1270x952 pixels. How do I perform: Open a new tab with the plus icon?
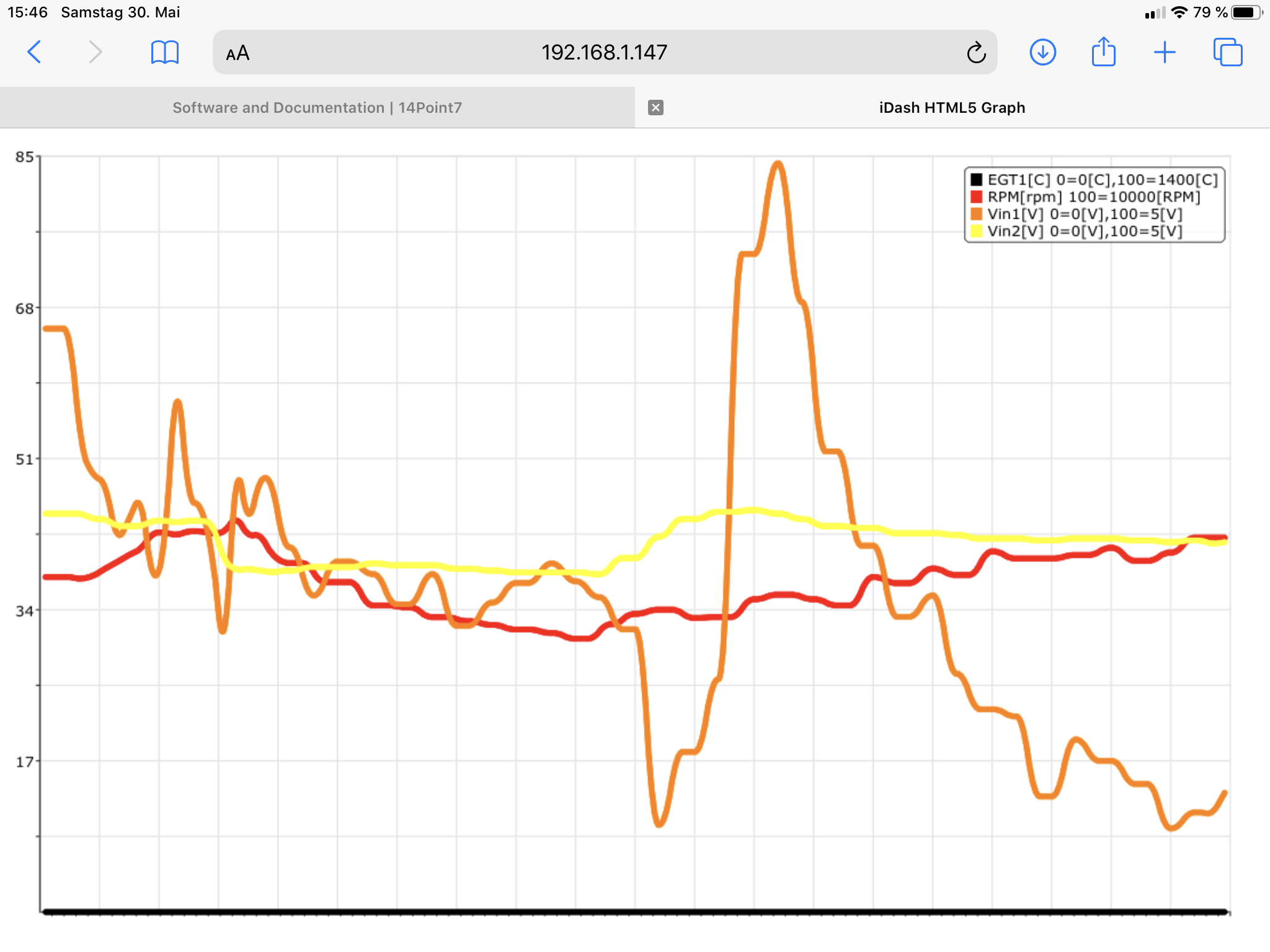pos(1165,52)
